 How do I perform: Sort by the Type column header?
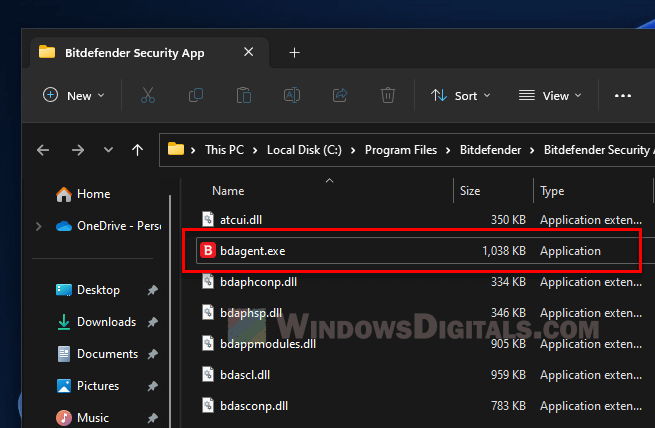552,191
